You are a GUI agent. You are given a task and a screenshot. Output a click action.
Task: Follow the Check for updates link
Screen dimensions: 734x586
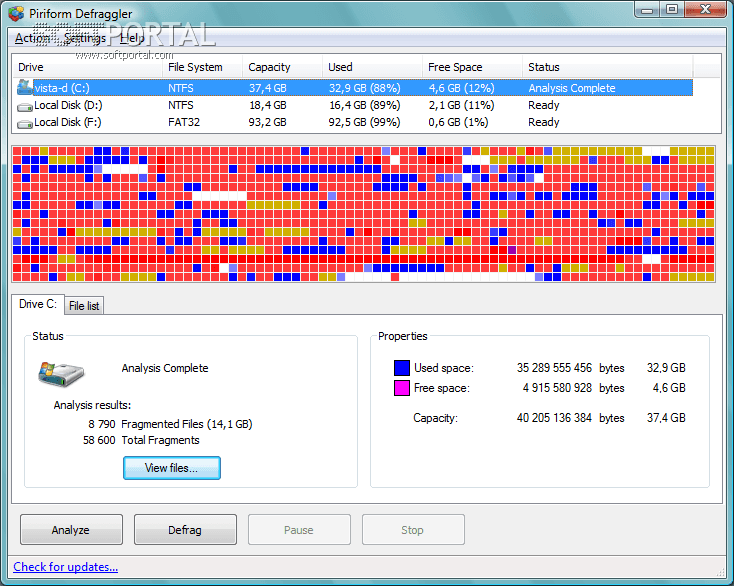pos(66,567)
